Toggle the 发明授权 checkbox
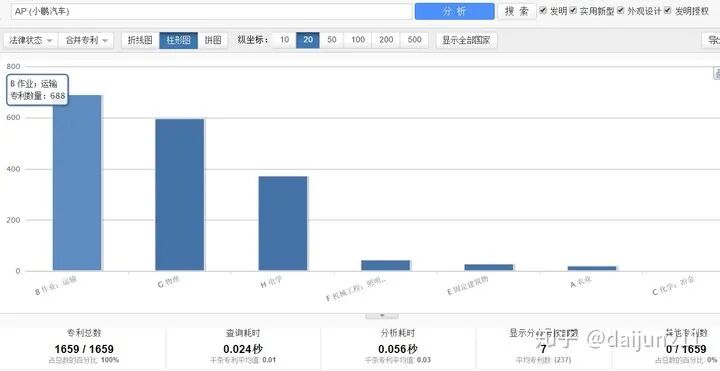Image resolution: width=720 pixels, height=371 pixels. (x=668, y=10)
